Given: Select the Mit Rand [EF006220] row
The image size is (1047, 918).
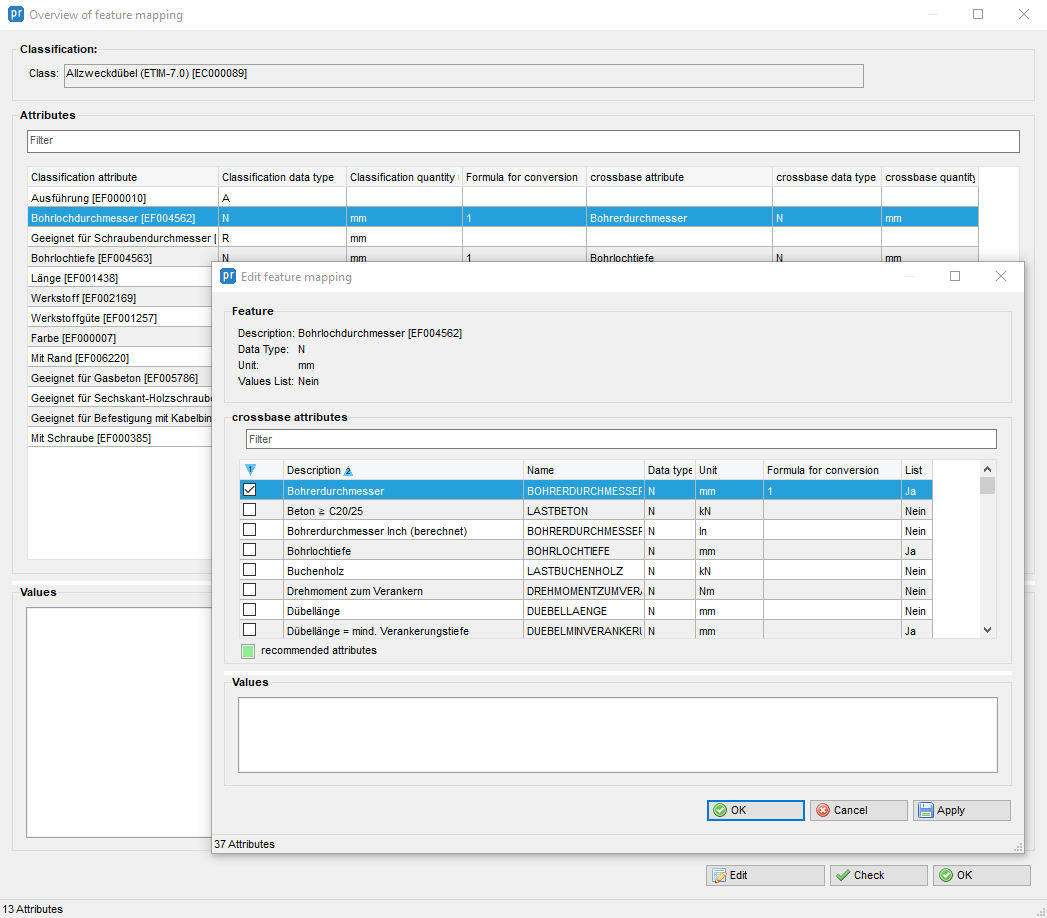Looking at the screenshot, I should pyautogui.click(x=120, y=359).
